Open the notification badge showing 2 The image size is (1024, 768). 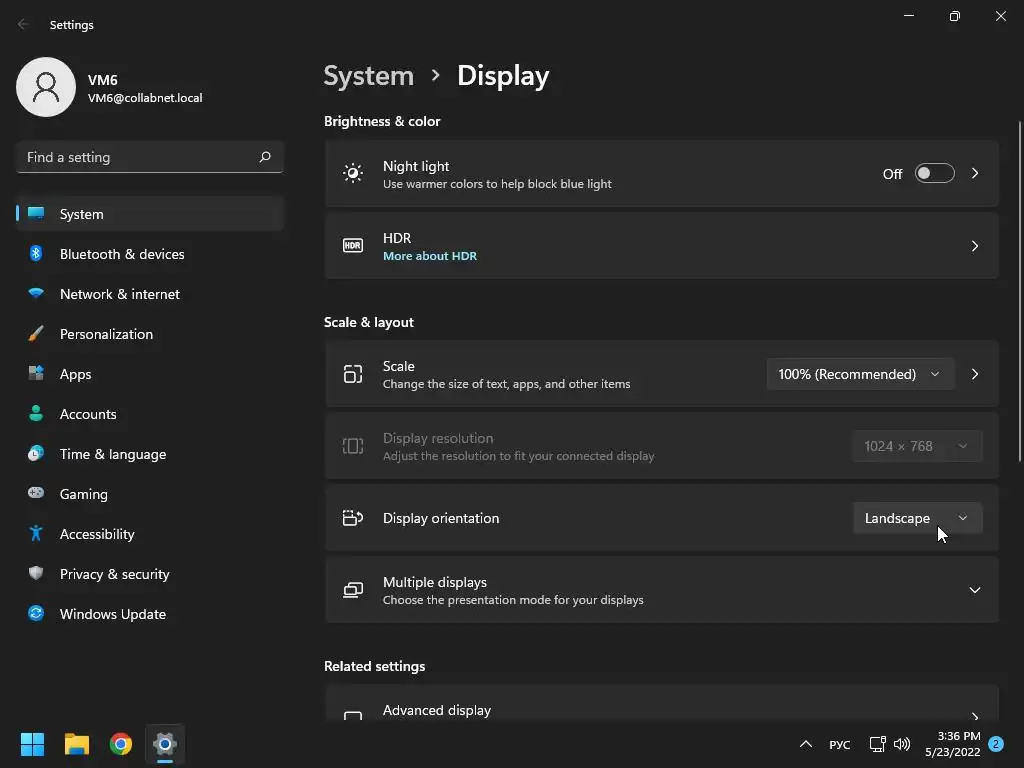tap(996, 744)
